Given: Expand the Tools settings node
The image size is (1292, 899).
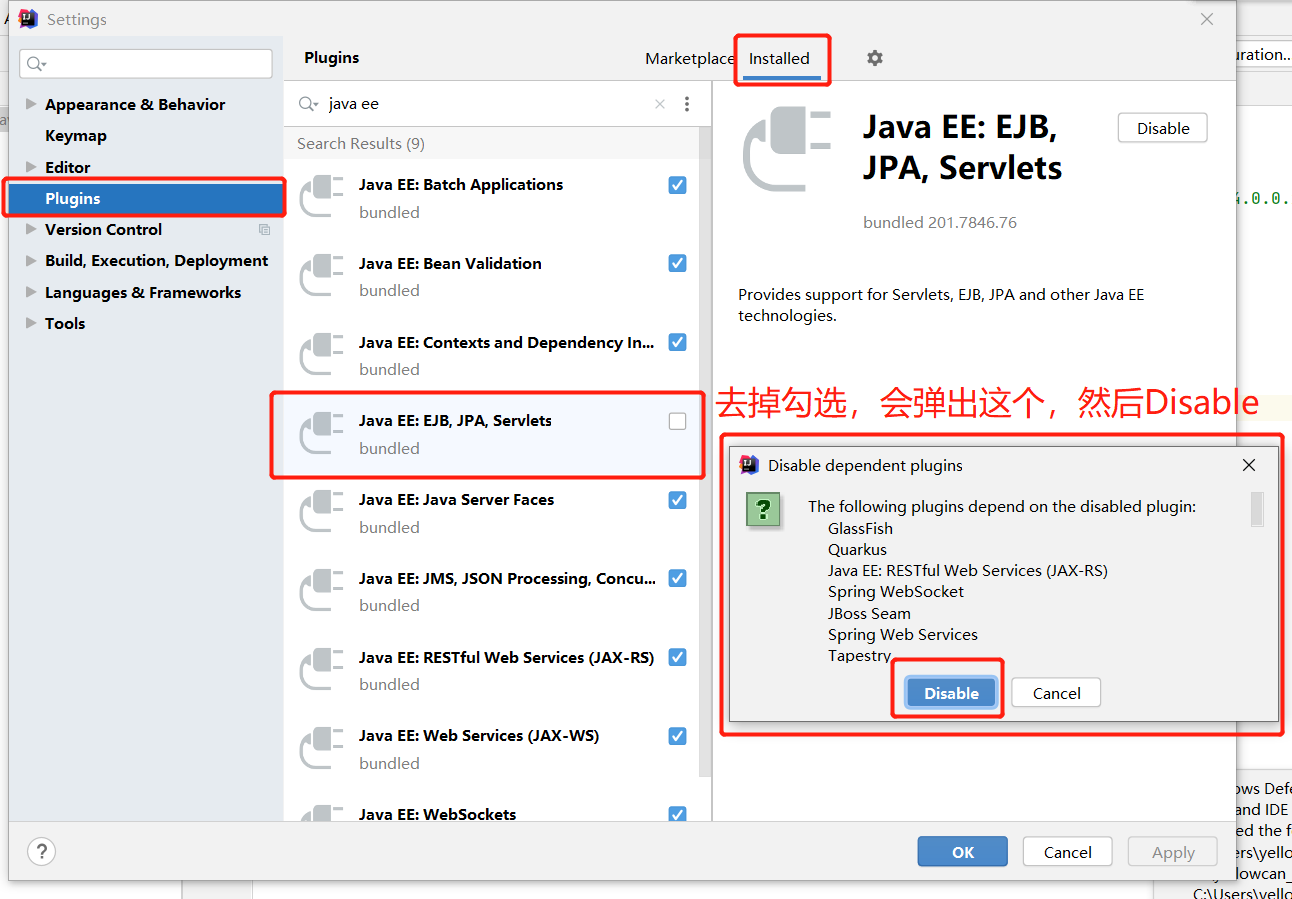Looking at the screenshot, I should 31,324.
